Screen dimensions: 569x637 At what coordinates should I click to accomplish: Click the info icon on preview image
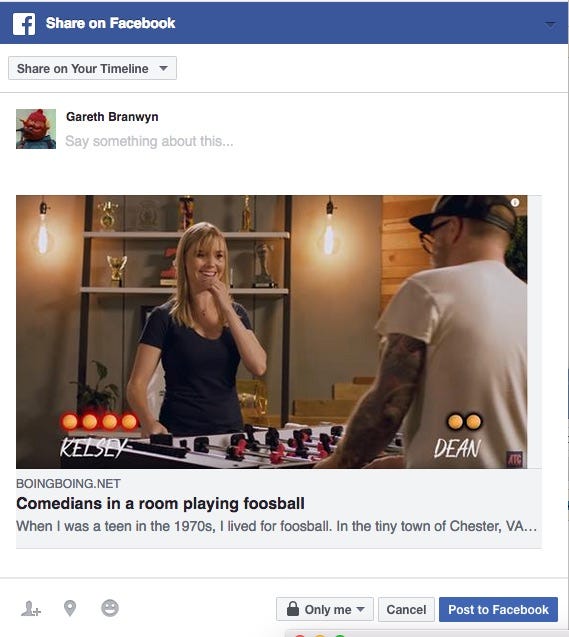[x=515, y=202]
